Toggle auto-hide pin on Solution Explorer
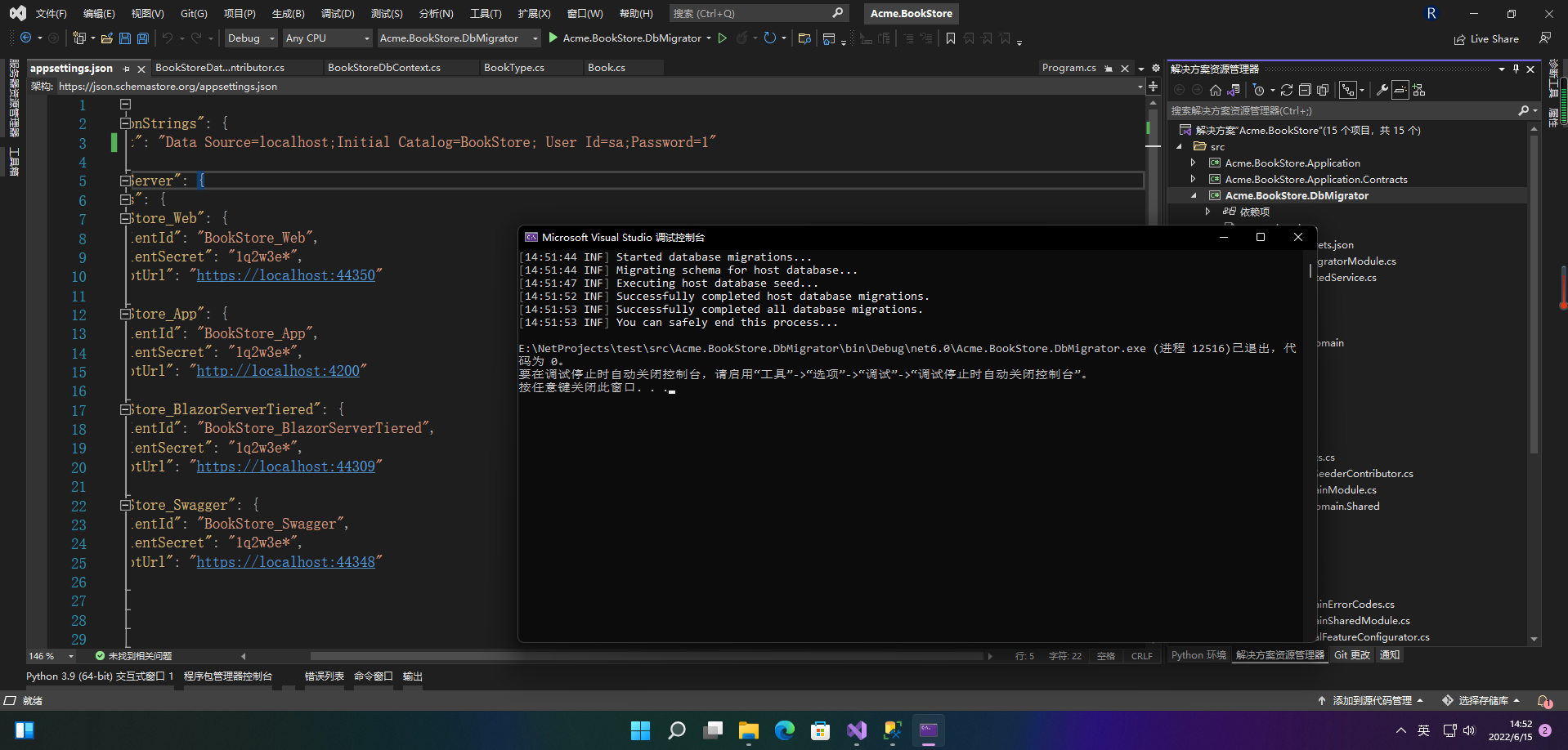Image resolution: width=1568 pixels, height=750 pixels. click(x=1516, y=69)
